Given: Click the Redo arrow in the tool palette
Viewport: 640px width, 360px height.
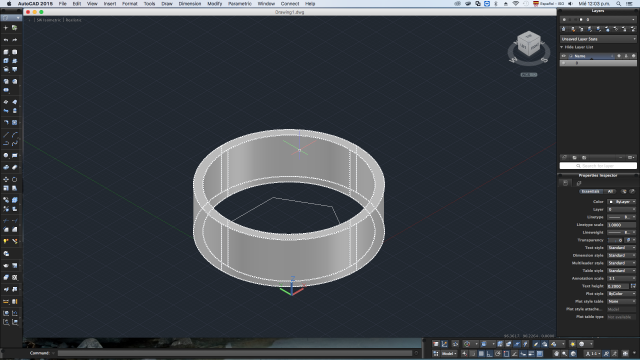Looking at the screenshot, I should (15, 40).
